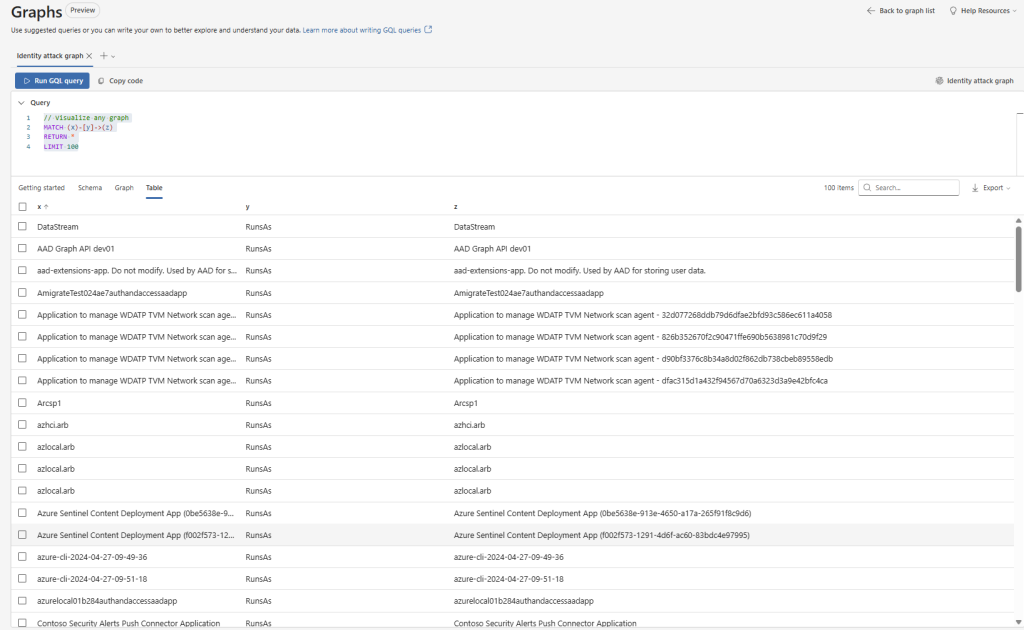Click the Run GQL query button

point(52,81)
